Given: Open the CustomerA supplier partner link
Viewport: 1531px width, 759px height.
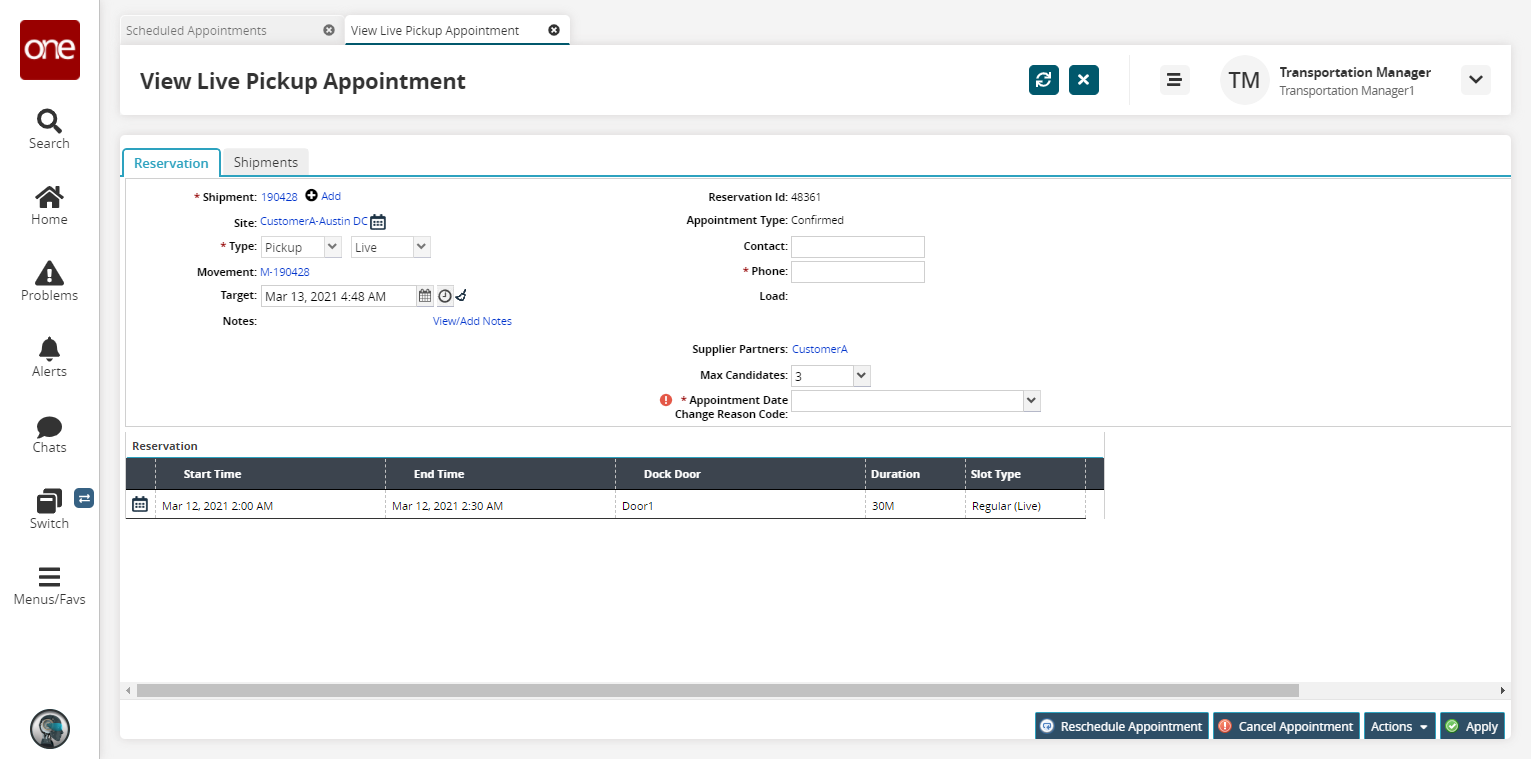Looking at the screenshot, I should click(820, 349).
